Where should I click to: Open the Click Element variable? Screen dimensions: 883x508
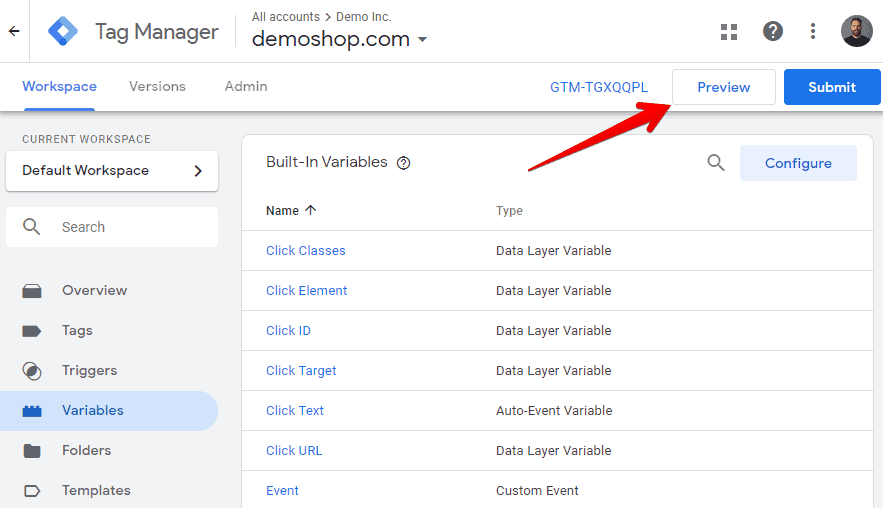pyautogui.click(x=306, y=291)
